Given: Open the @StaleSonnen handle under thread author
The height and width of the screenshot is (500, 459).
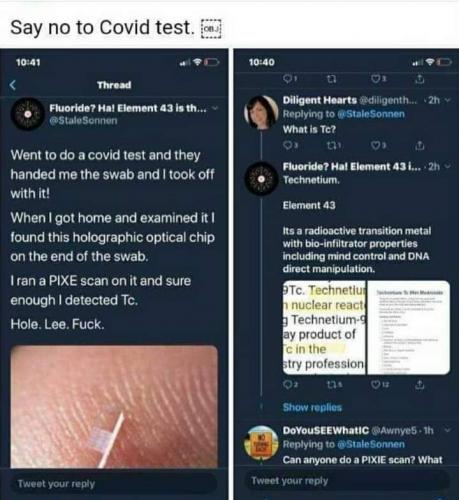Looking at the screenshot, I should point(83,120).
